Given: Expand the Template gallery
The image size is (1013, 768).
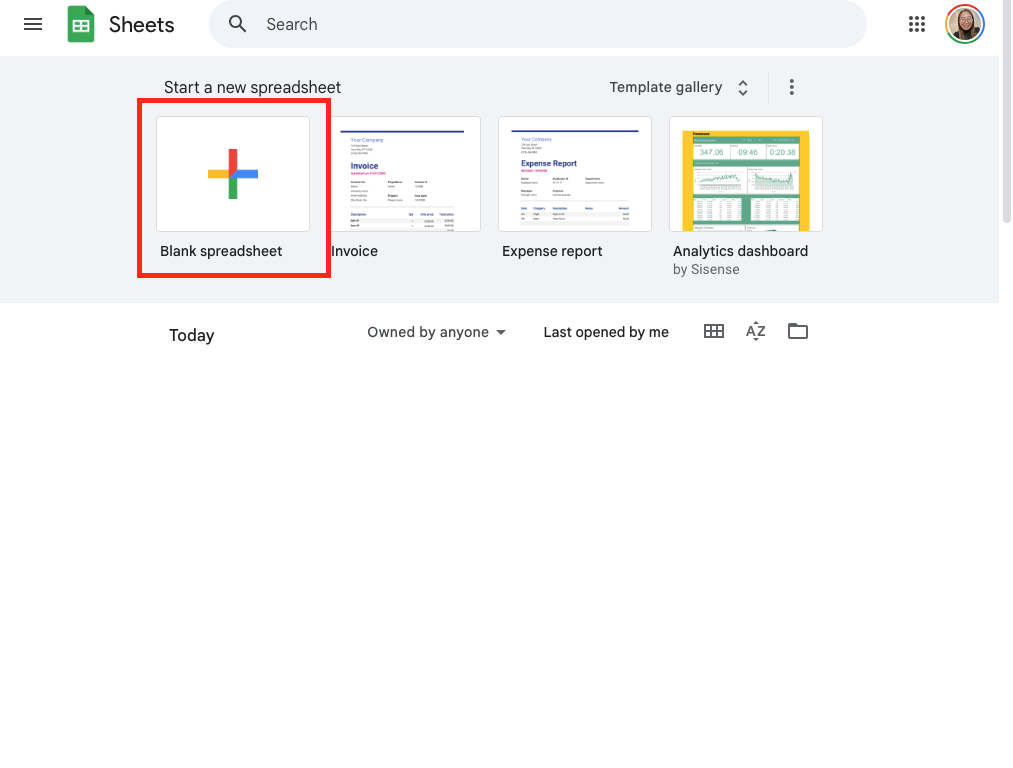Looking at the screenshot, I should coord(679,87).
